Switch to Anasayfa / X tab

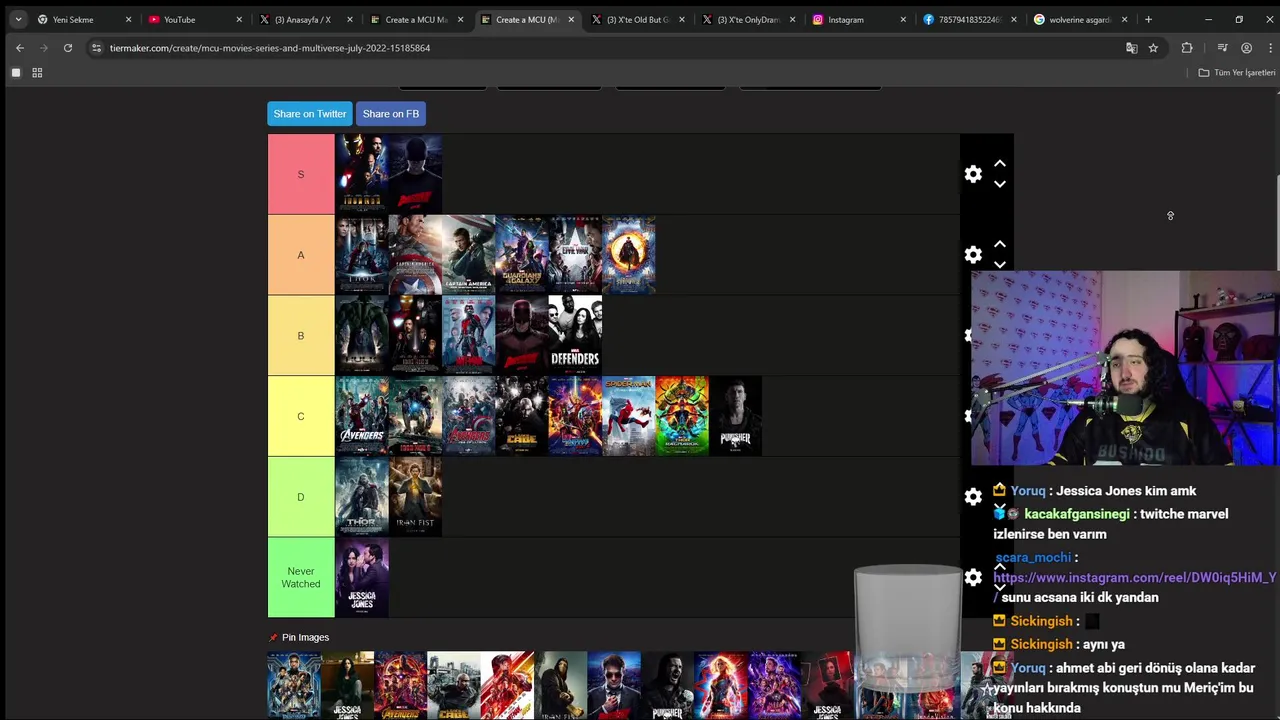(305, 19)
